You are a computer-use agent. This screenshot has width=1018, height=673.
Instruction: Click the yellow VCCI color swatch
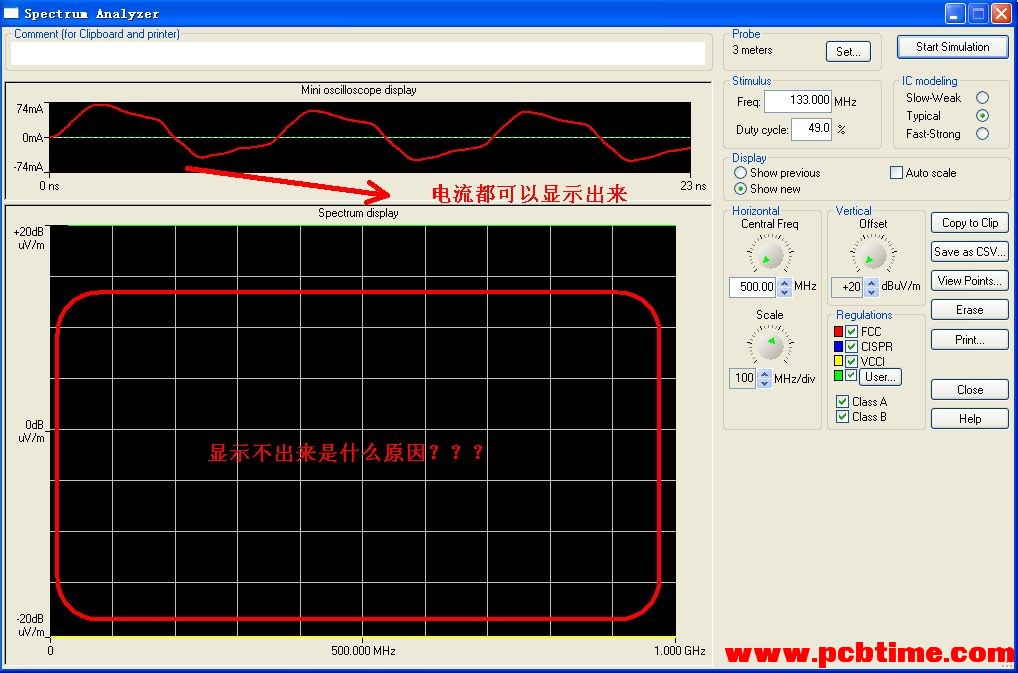pos(838,361)
